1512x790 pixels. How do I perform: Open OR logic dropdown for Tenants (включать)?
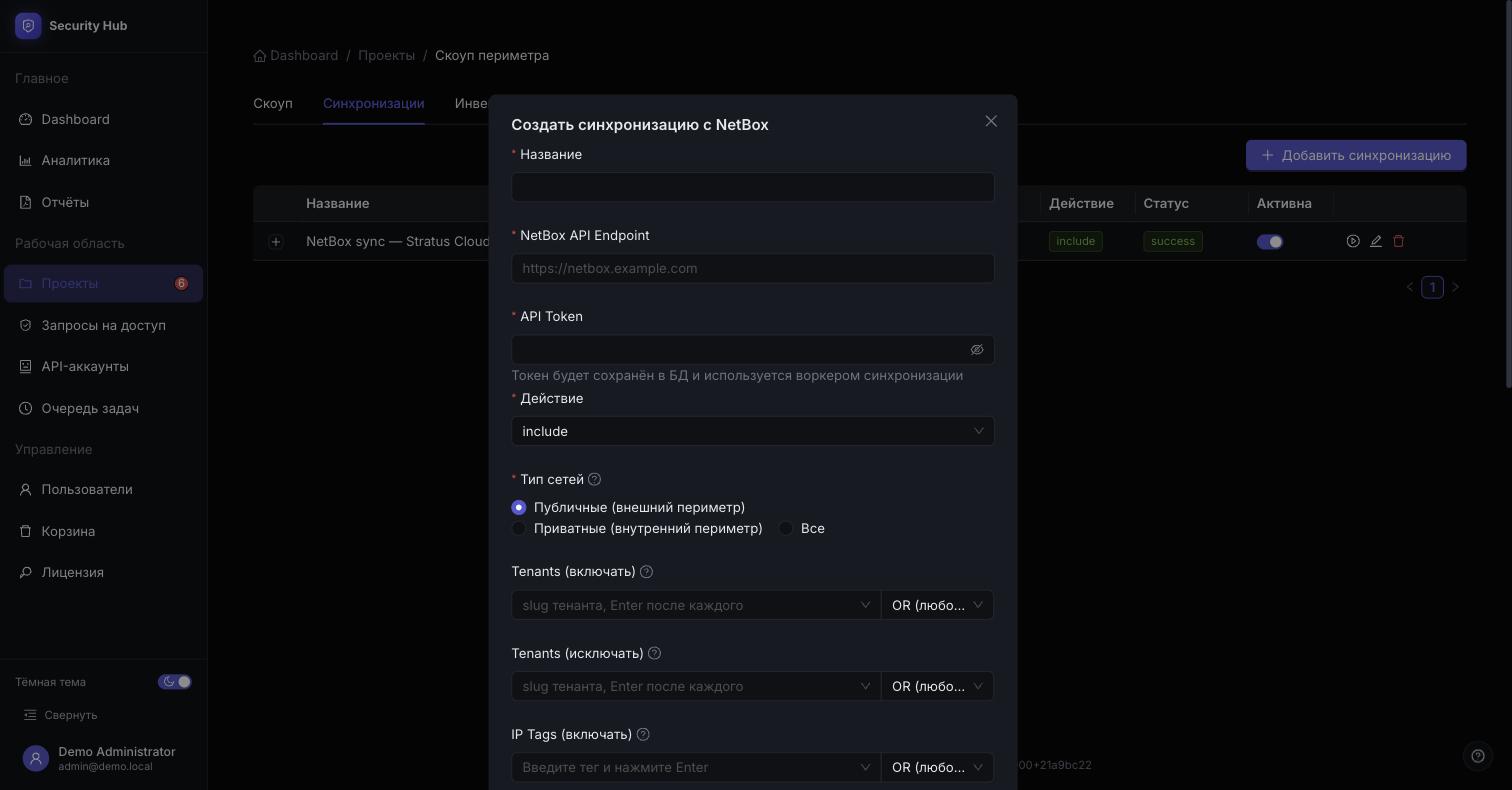pos(938,605)
